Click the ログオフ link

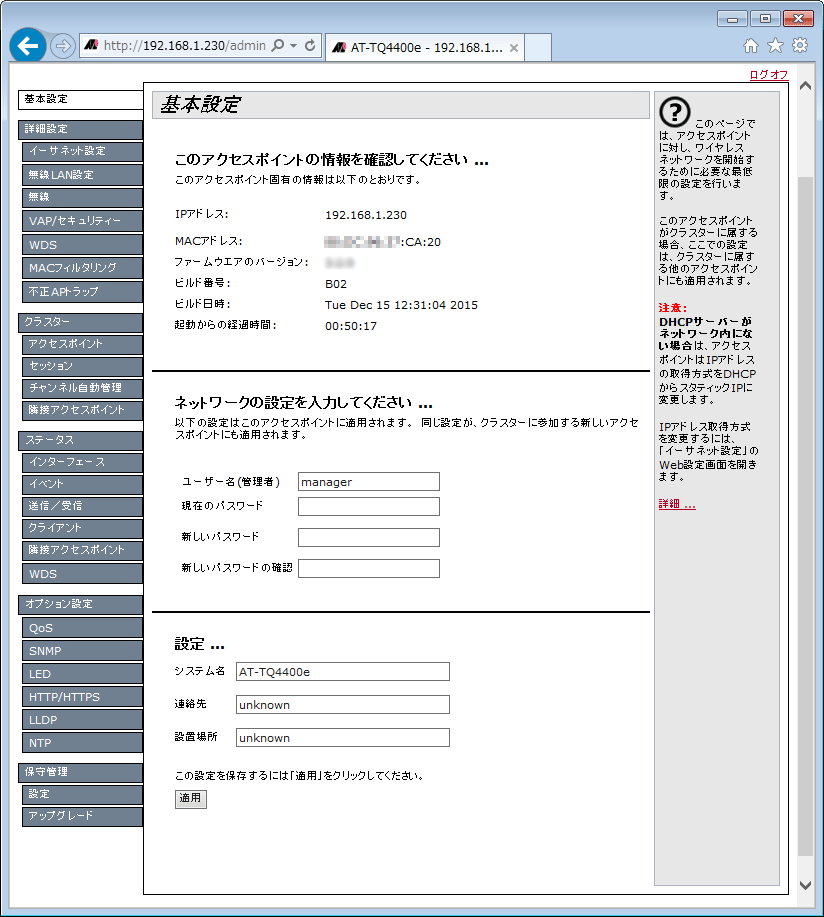768,75
